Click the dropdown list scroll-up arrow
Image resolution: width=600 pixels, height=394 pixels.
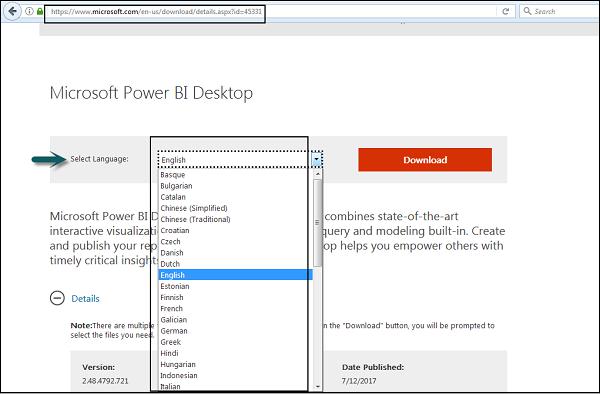tap(317, 174)
